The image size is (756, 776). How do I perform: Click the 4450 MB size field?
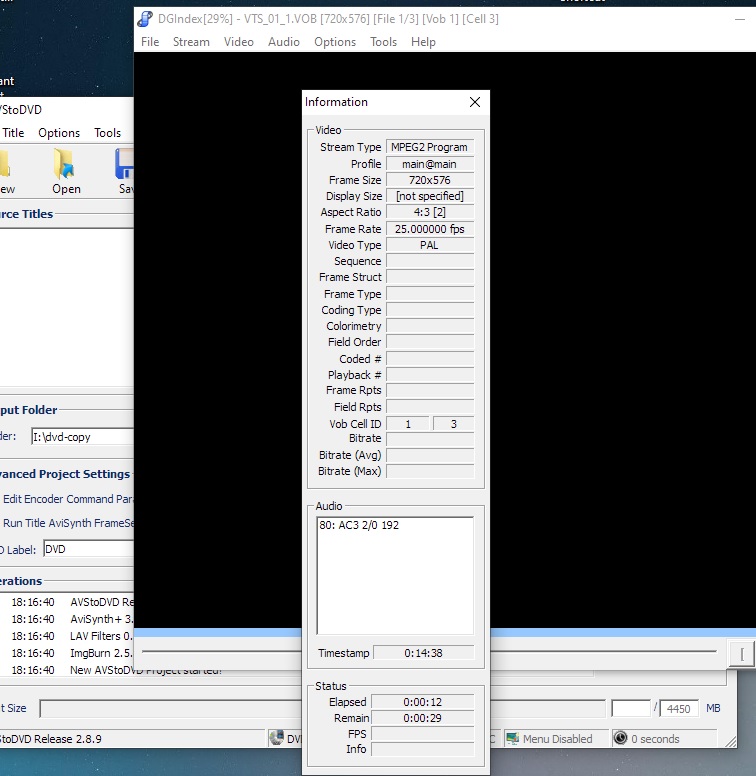tap(678, 709)
